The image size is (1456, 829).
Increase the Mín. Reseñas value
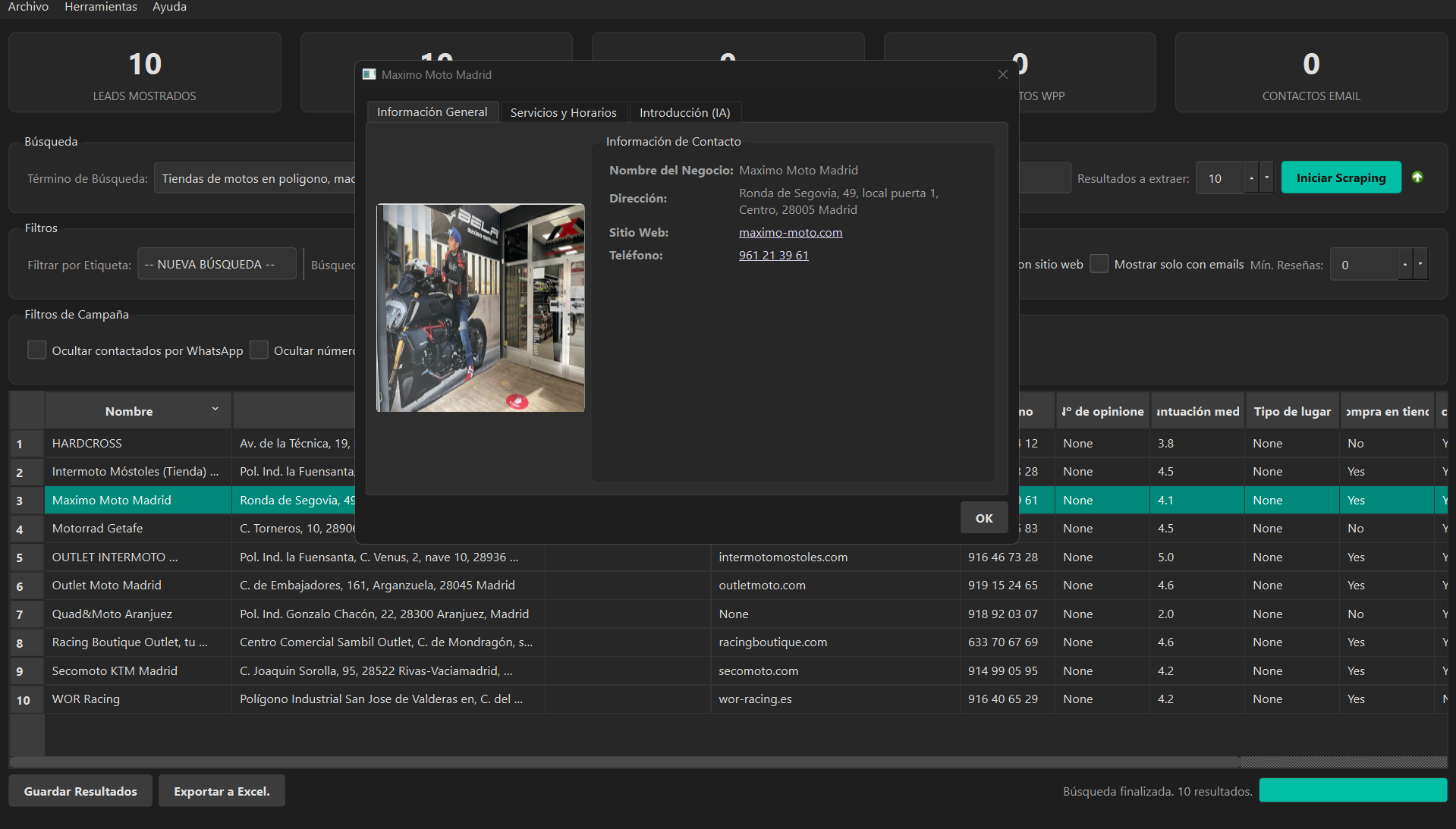pos(1405,264)
